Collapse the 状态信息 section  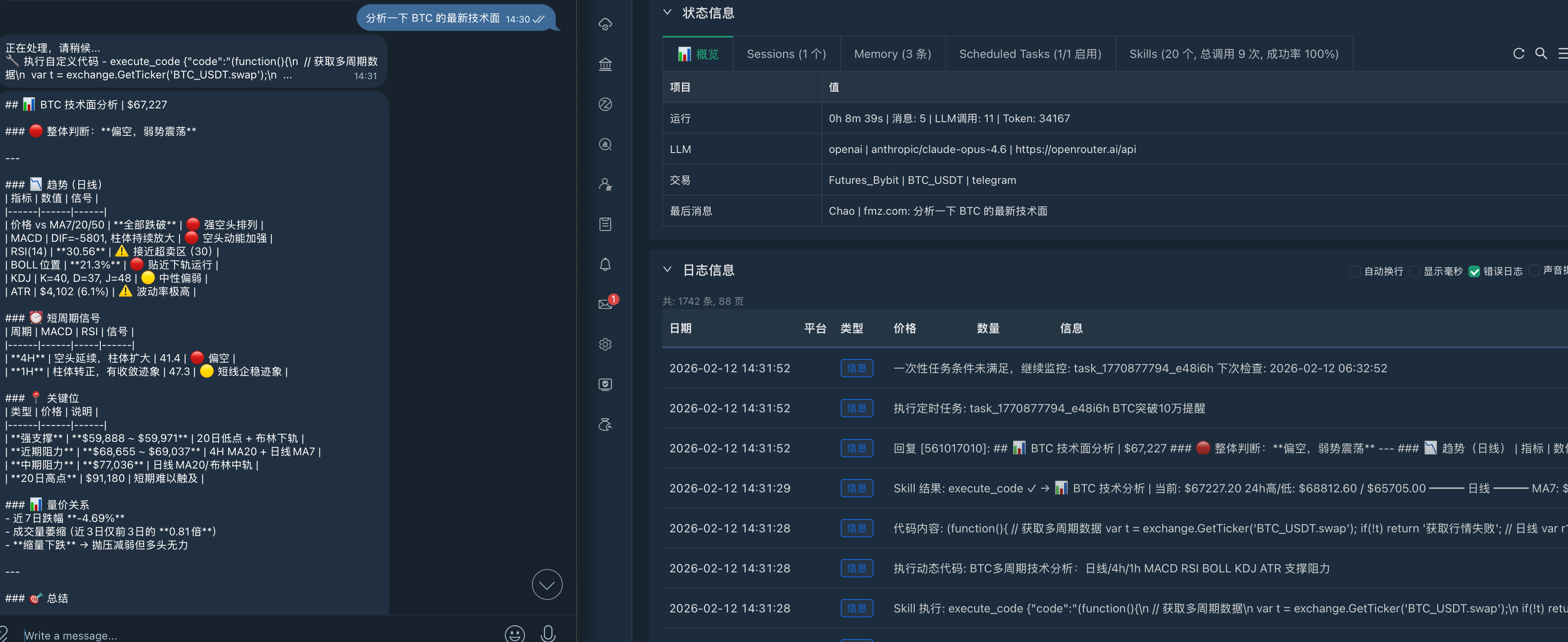tap(667, 12)
